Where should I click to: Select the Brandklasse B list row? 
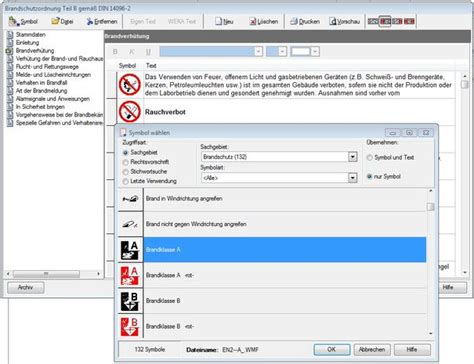tap(285, 301)
